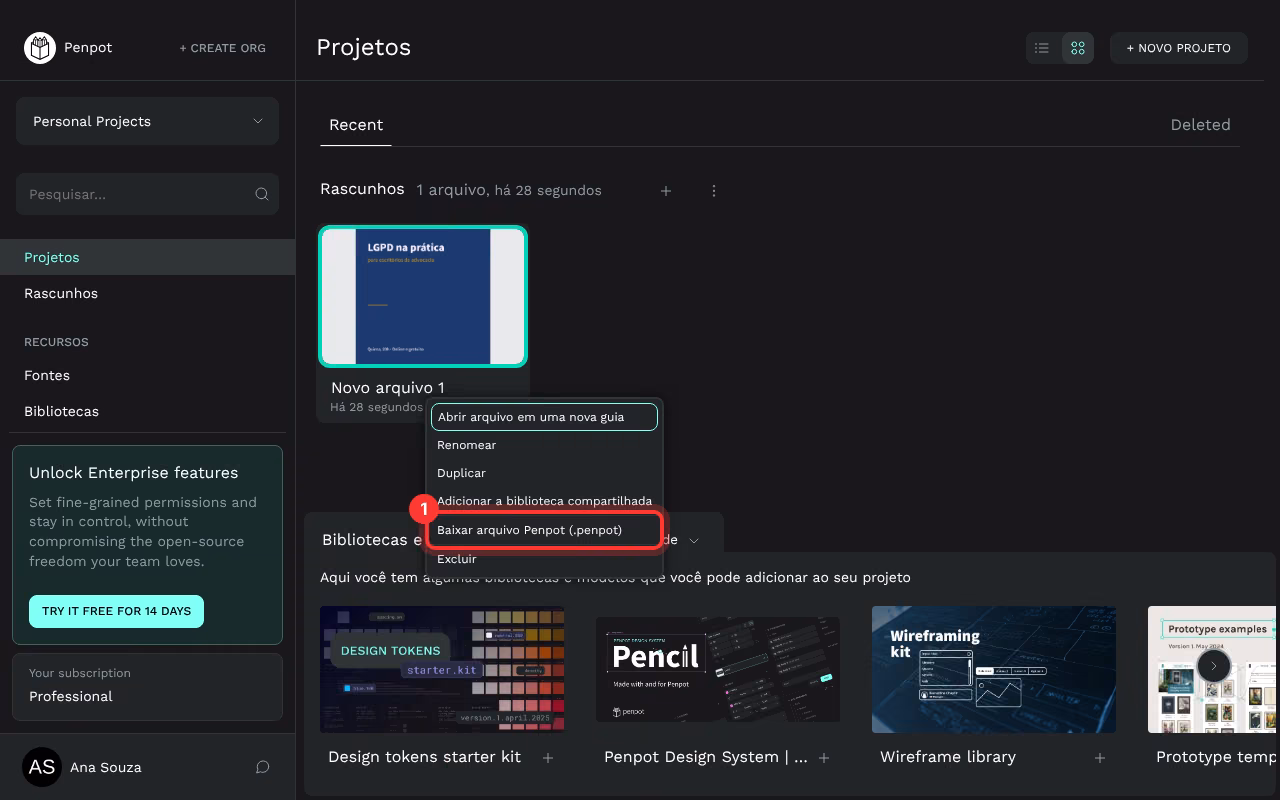This screenshot has width=1280, height=800.
Task: Open the Pencil design system thumbnail
Action: [718, 669]
